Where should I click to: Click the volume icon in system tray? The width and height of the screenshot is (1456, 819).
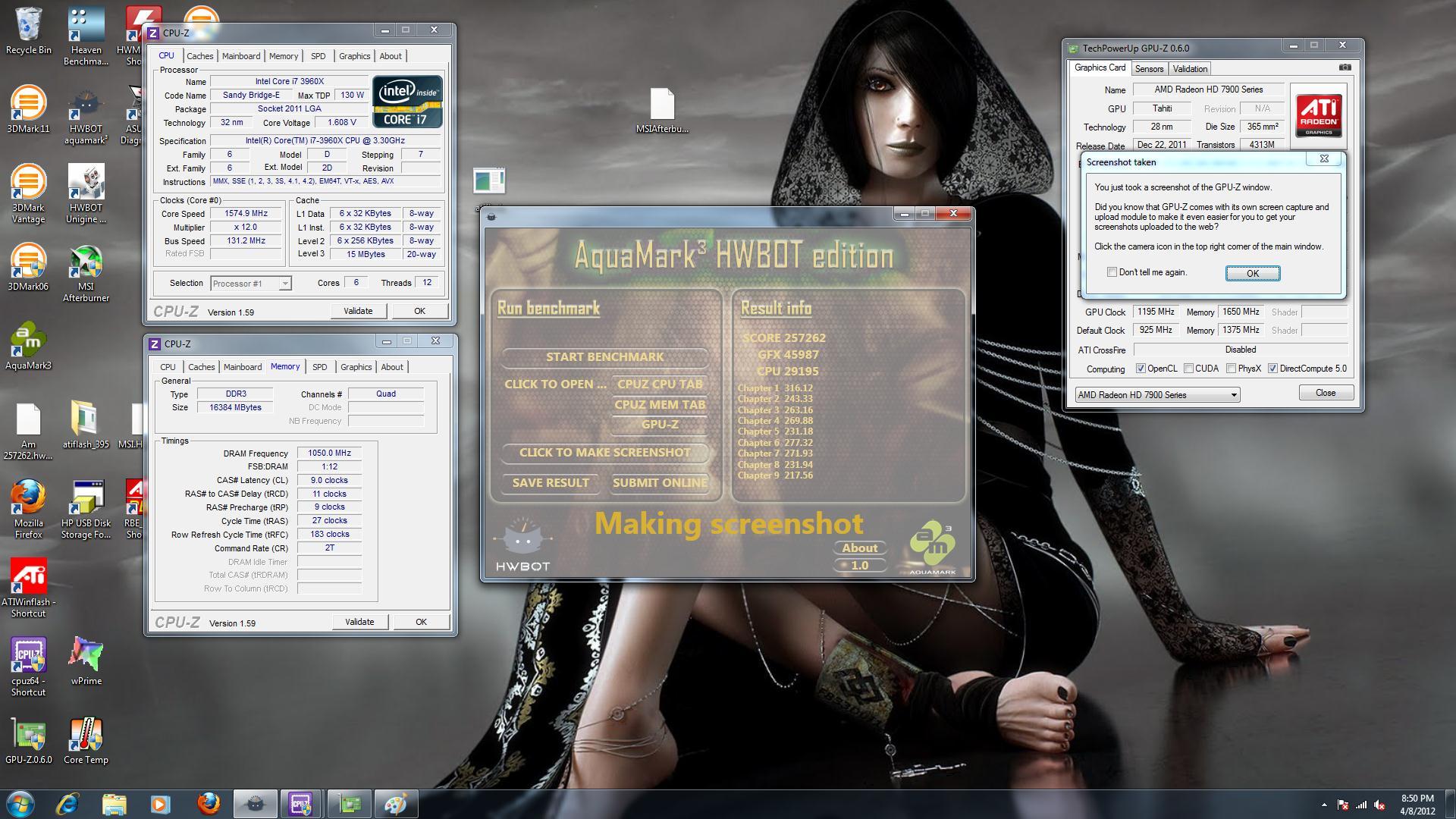[1379, 805]
